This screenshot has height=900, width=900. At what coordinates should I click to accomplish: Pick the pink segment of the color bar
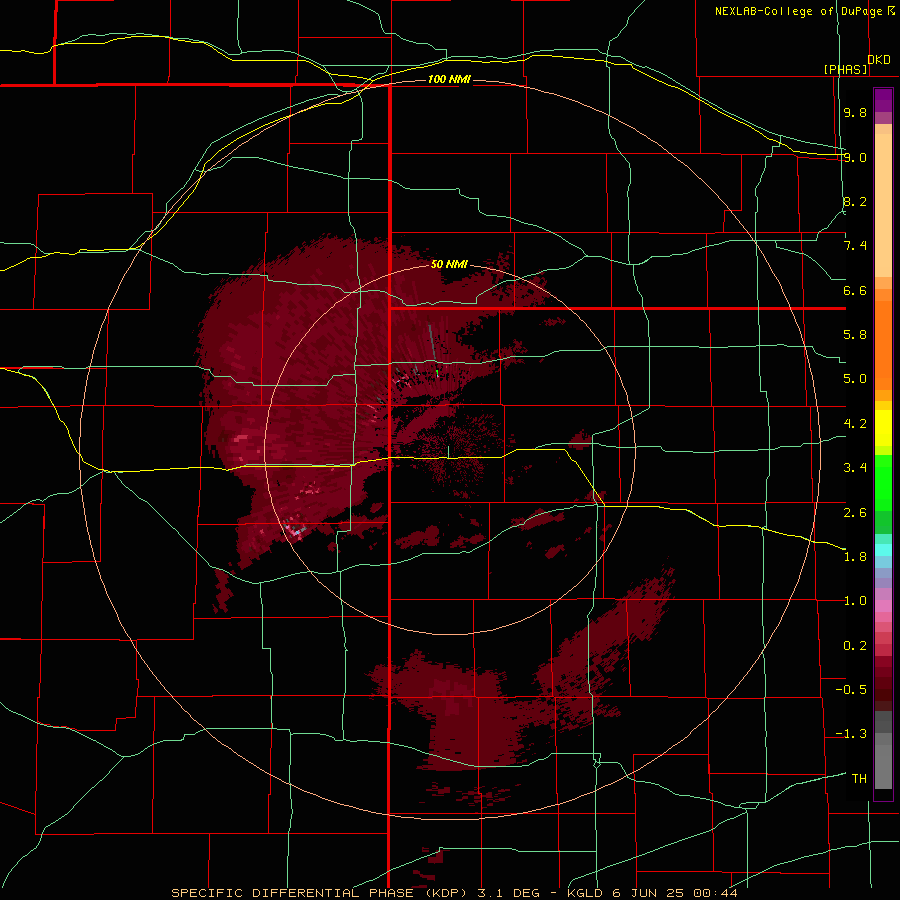tap(883, 606)
